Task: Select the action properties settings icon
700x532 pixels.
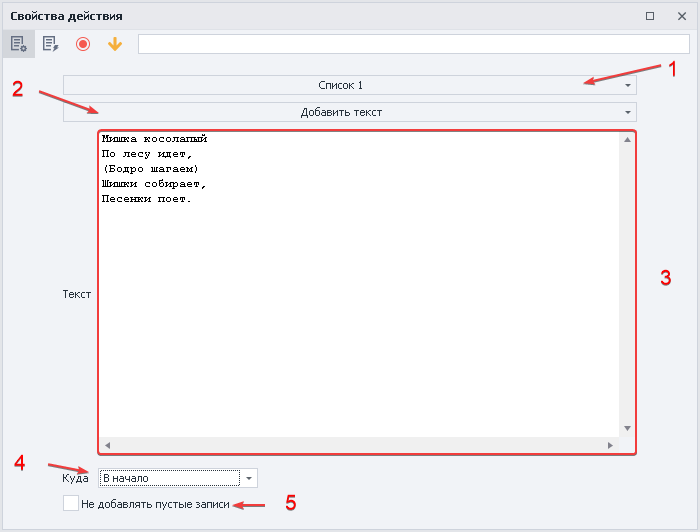Action: coord(18,44)
